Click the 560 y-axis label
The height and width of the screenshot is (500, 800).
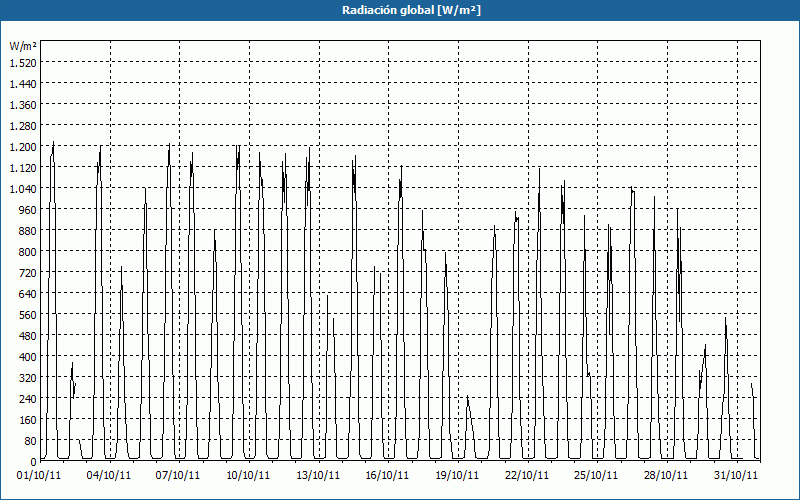(28, 315)
